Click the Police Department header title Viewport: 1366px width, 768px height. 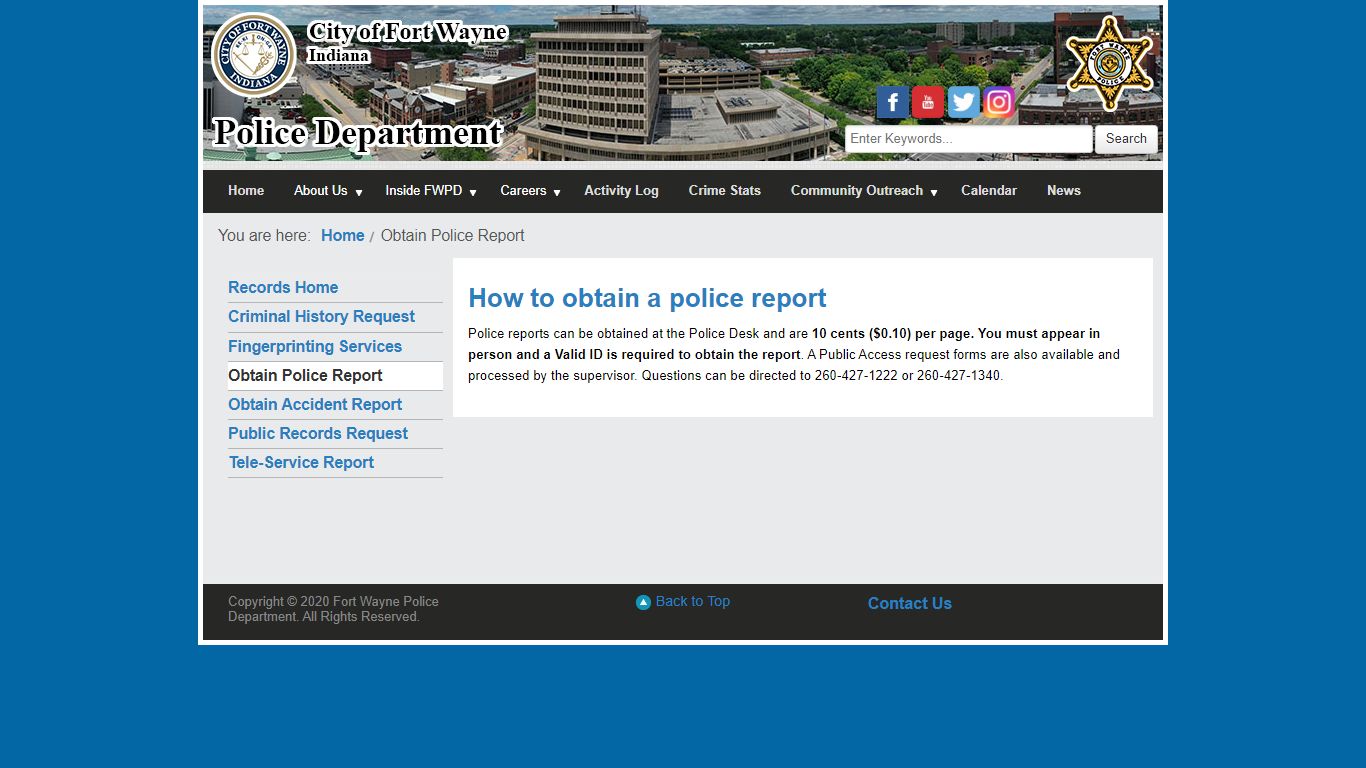tap(357, 134)
